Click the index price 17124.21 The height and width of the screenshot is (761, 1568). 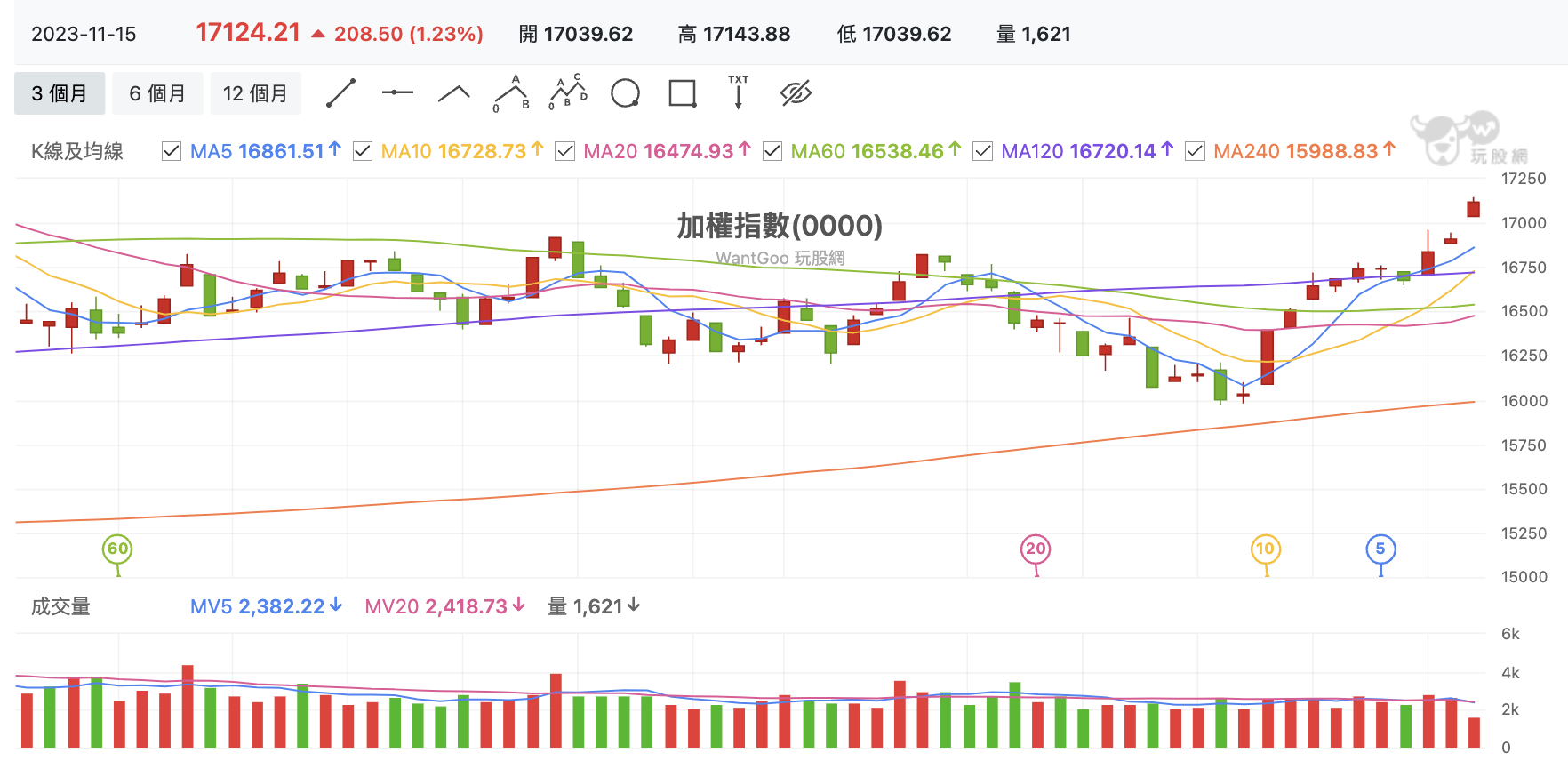click(x=248, y=33)
